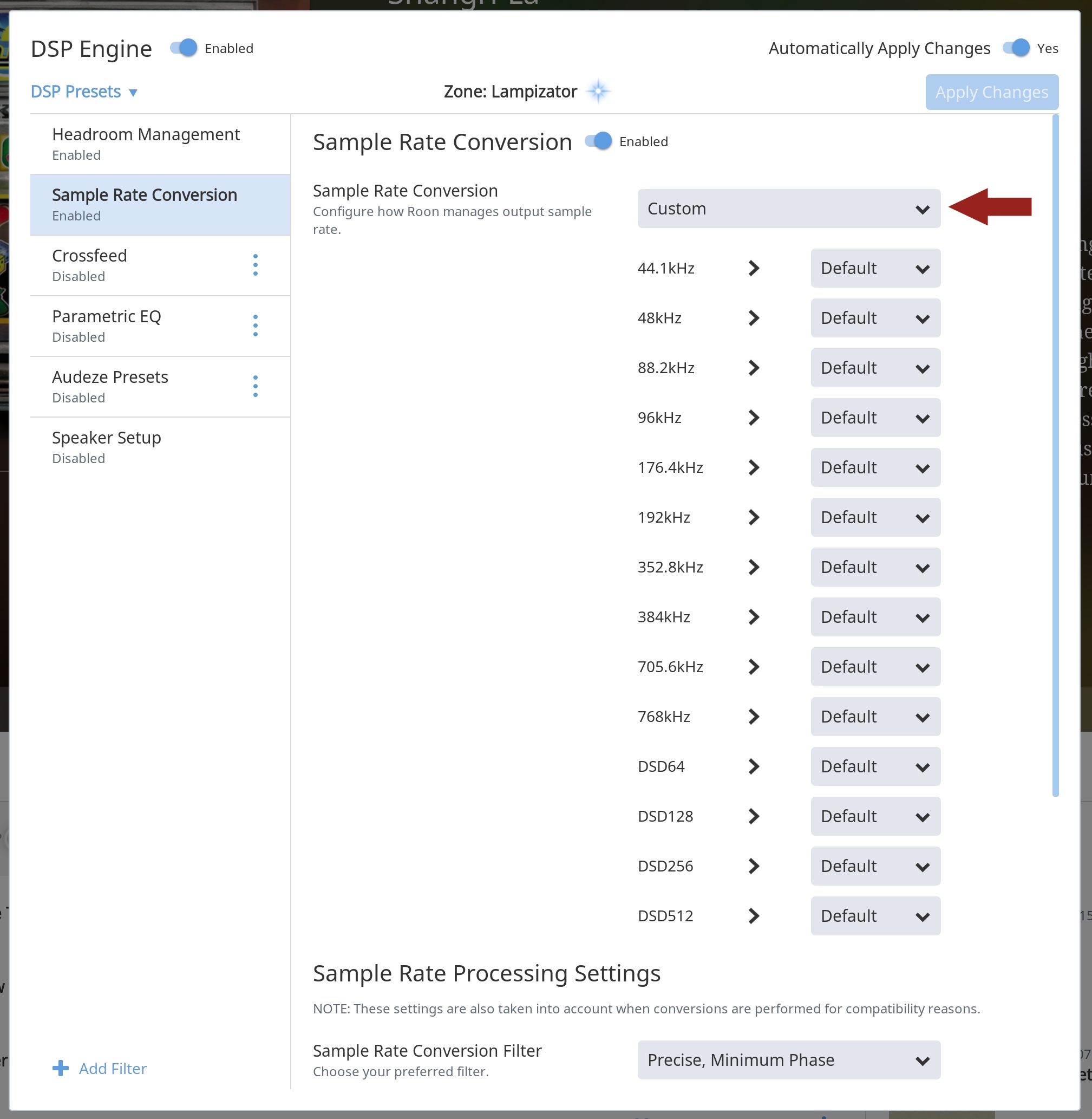
Task: Click the signal path star icon
Action: (598, 91)
